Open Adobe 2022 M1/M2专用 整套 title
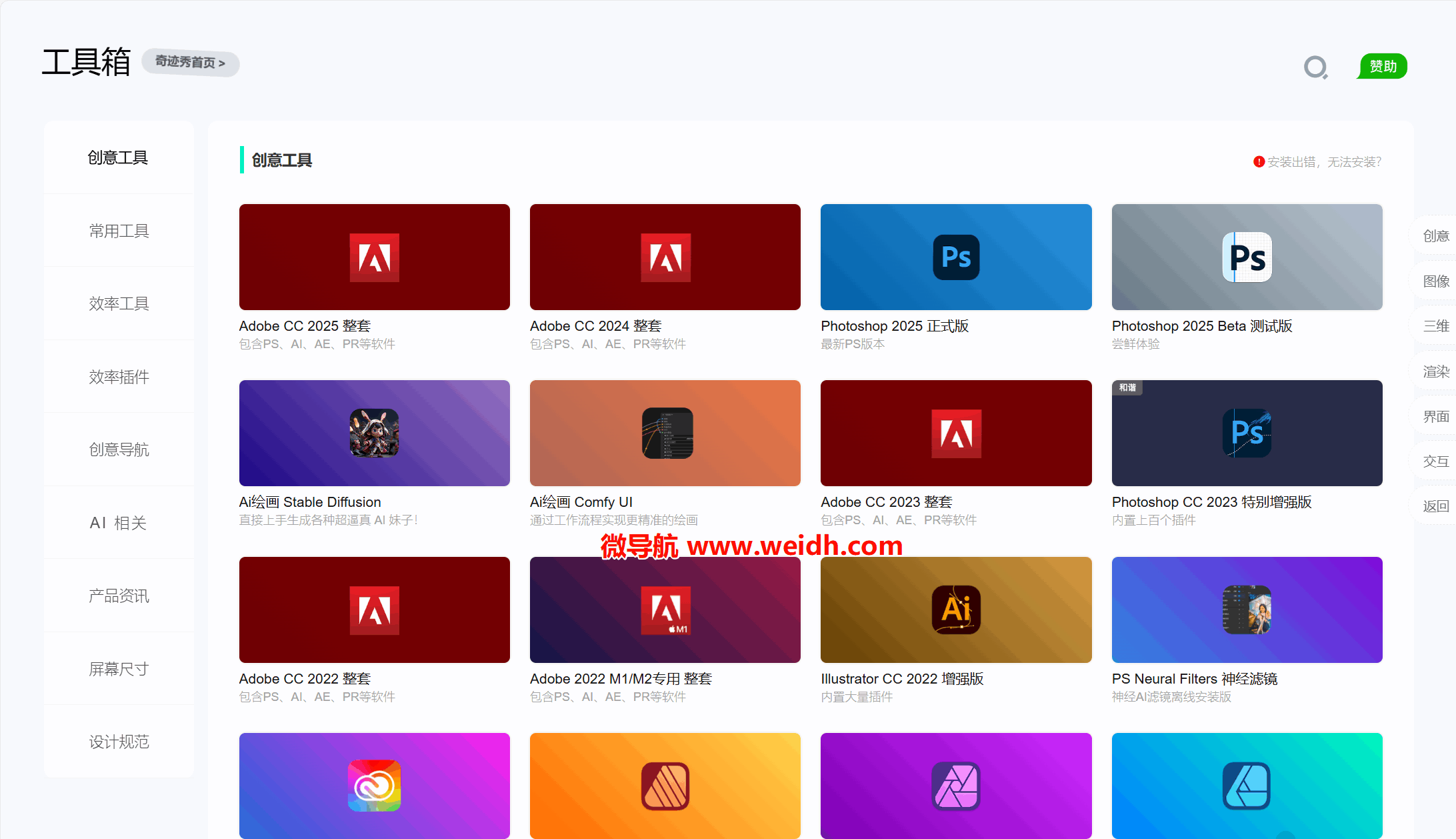Image resolution: width=1456 pixels, height=839 pixels. click(621, 679)
